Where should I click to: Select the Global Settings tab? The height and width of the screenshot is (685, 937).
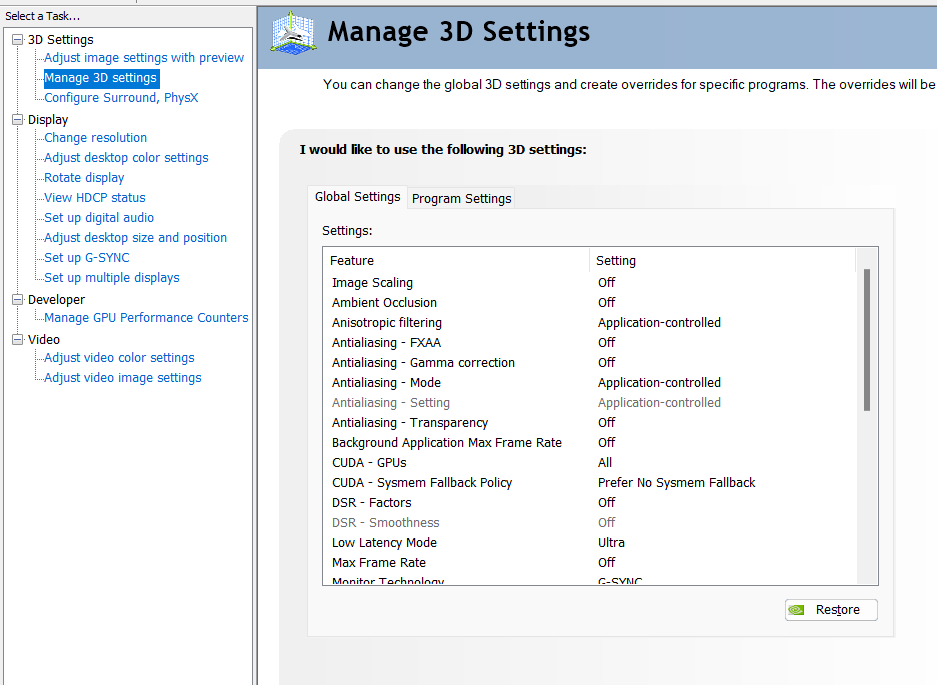point(357,197)
